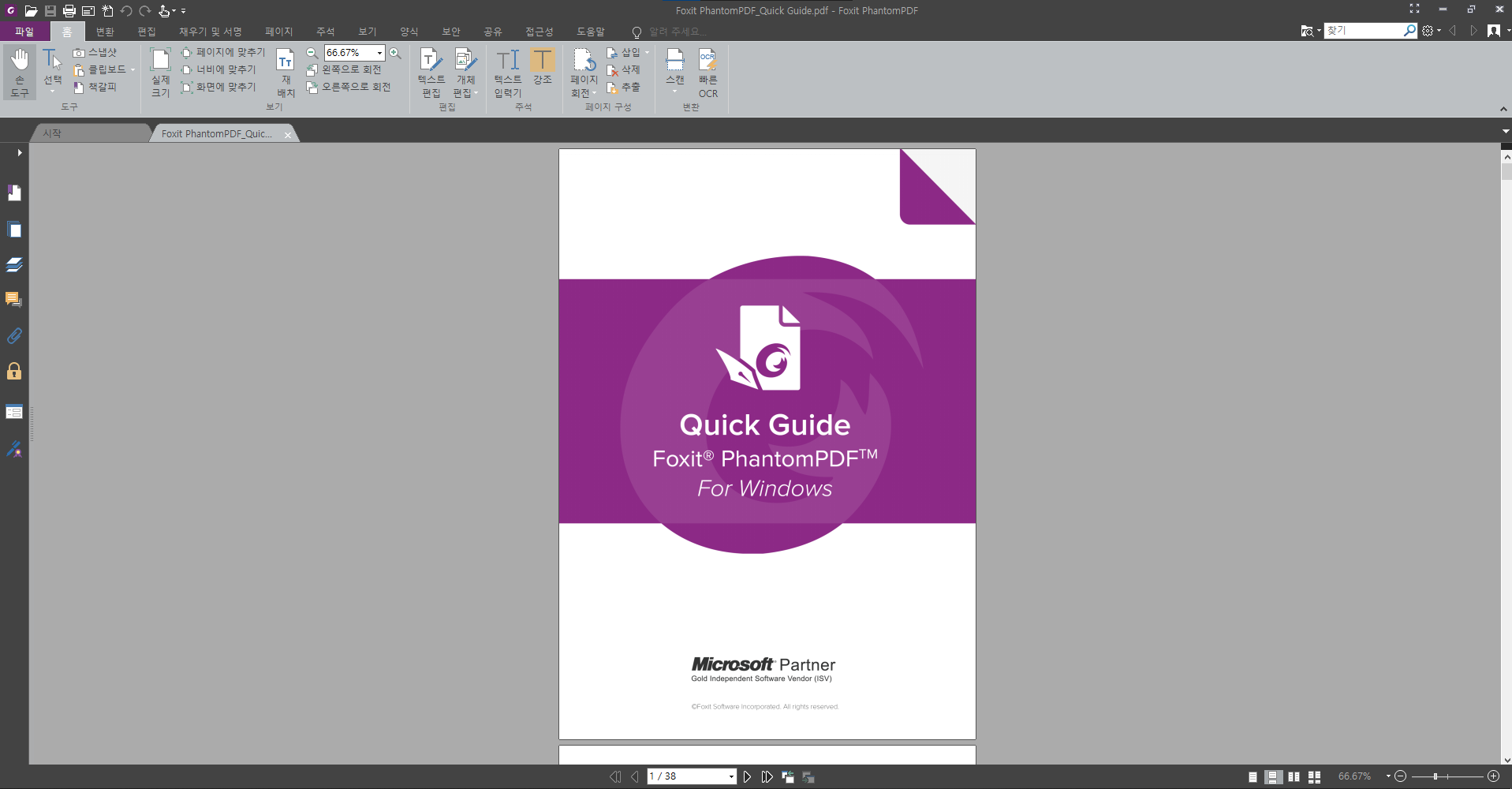This screenshot has height=789, width=1512.
Task: Open the 파일 menu
Action: click(24, 32)
